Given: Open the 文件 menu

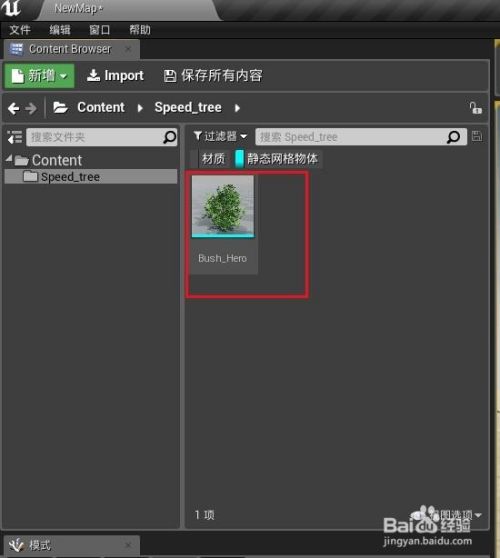Looking at the screenshot, I should 20,30.
